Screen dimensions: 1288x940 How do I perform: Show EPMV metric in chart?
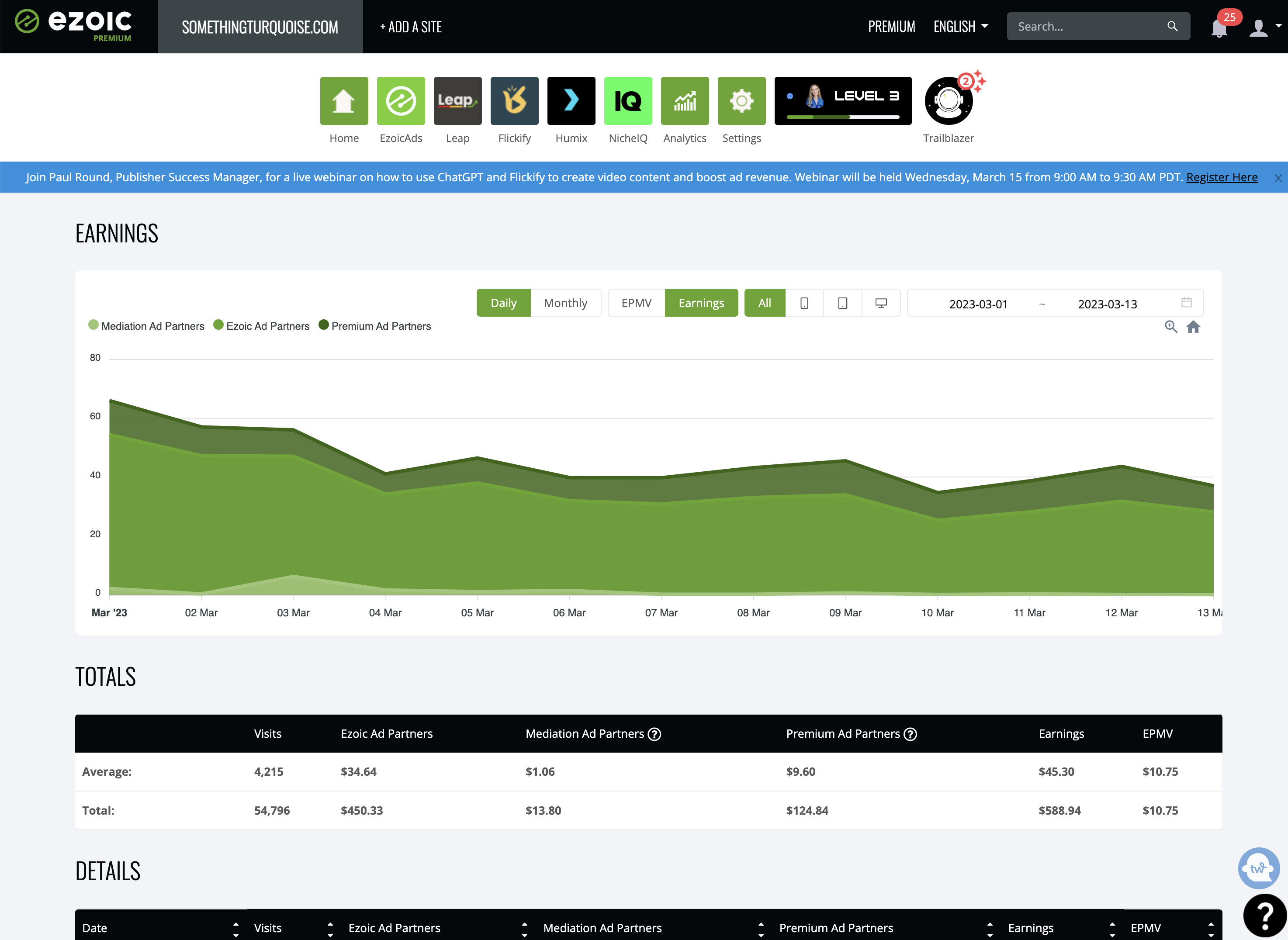click(636, 303)
